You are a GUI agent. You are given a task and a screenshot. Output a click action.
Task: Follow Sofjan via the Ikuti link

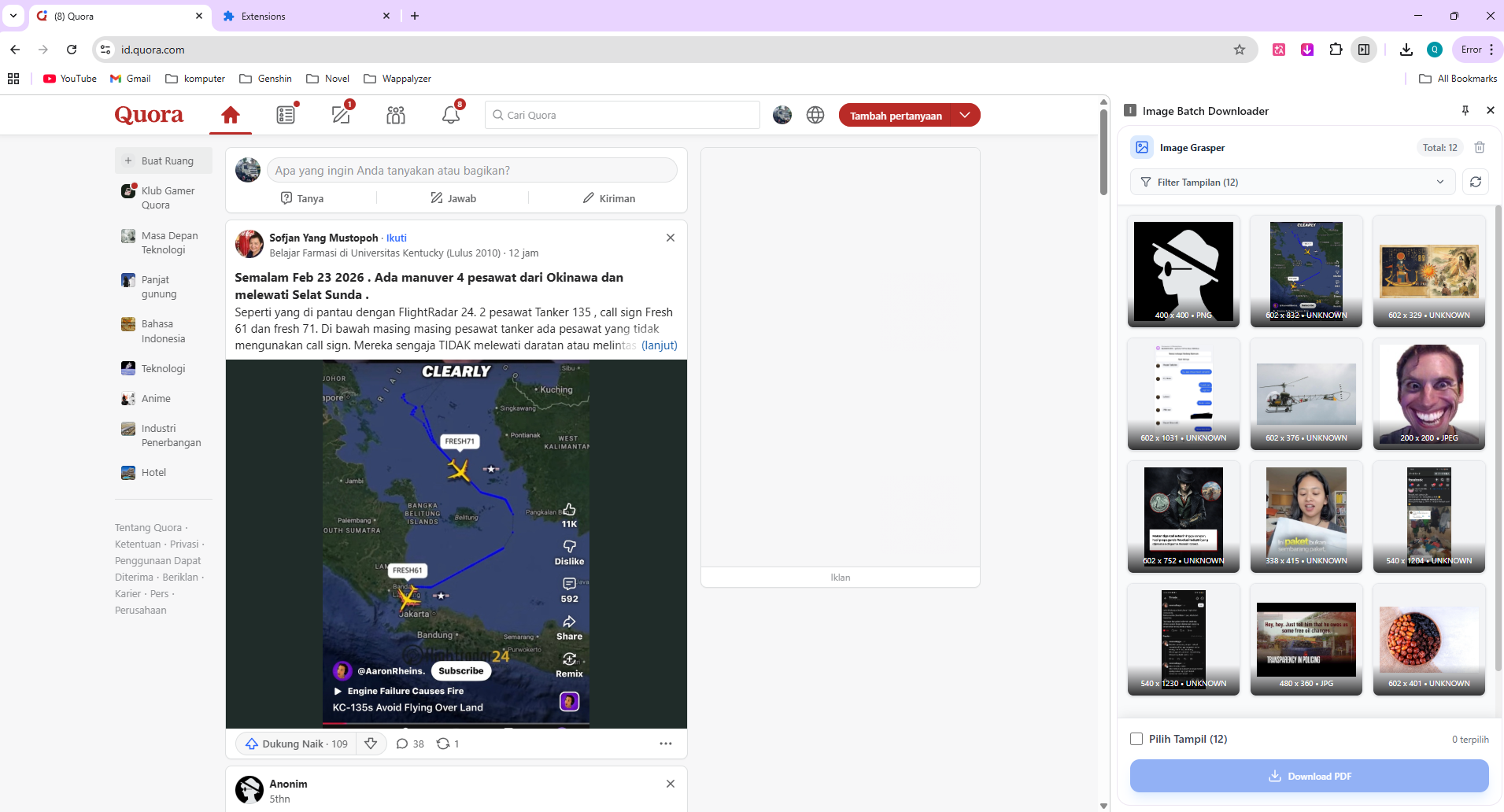[396, 238]
